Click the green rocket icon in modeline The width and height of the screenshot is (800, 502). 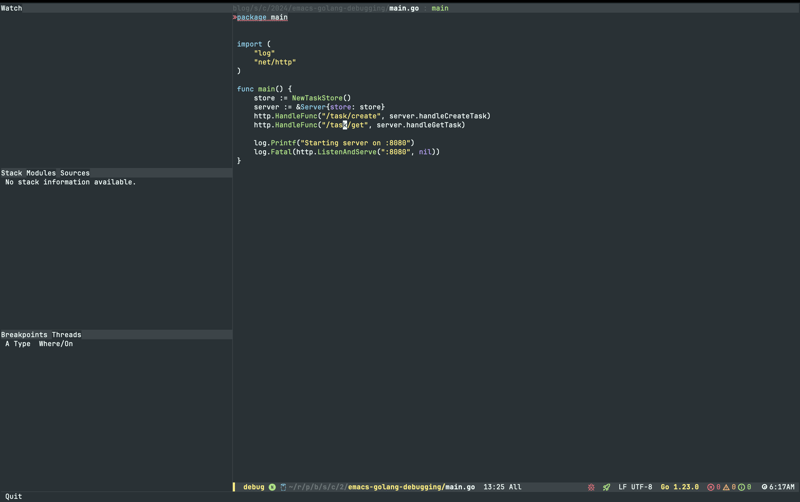(x=606, y=487)
